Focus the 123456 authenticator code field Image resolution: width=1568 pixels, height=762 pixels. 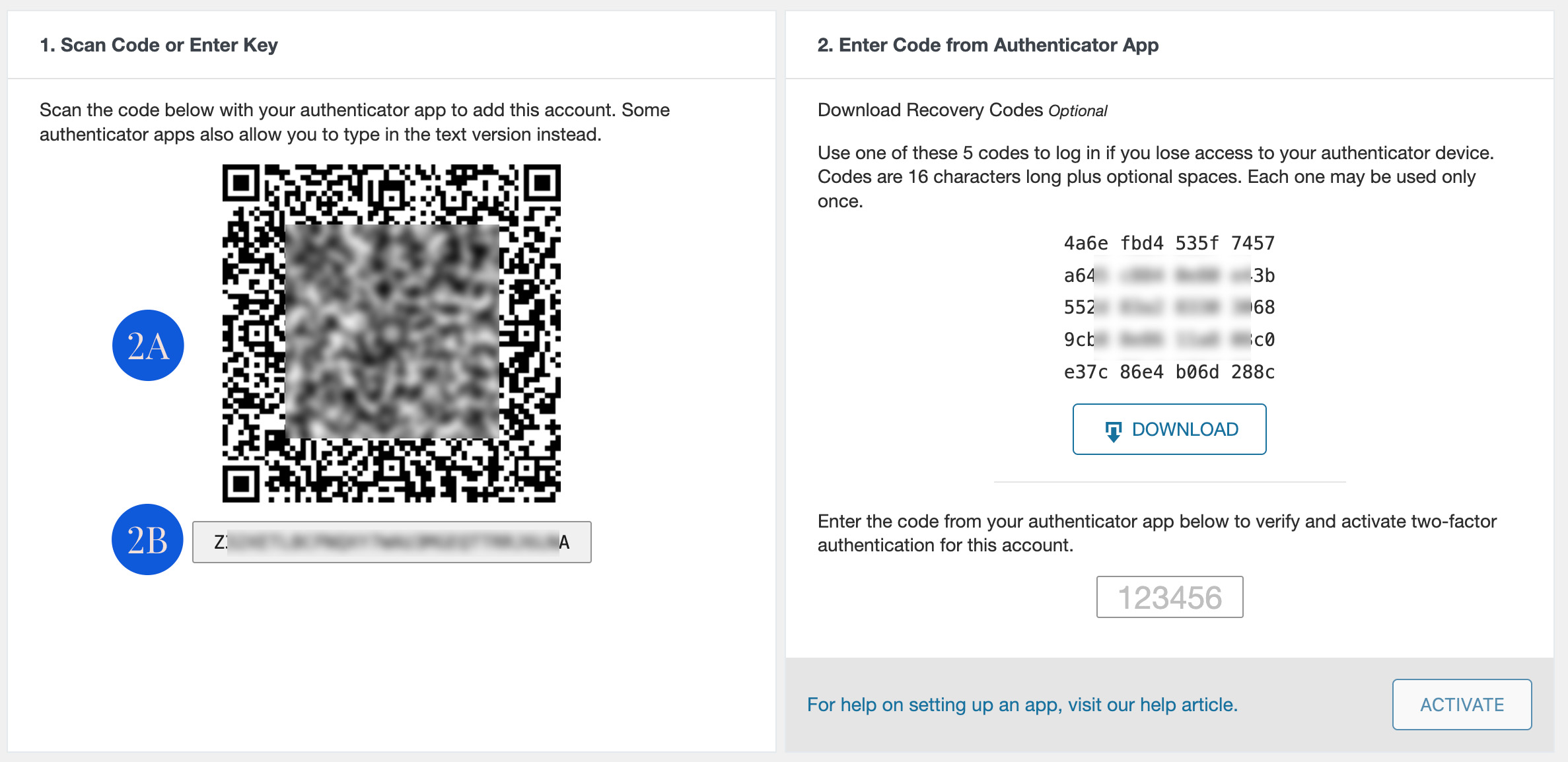pos(1170,597)
